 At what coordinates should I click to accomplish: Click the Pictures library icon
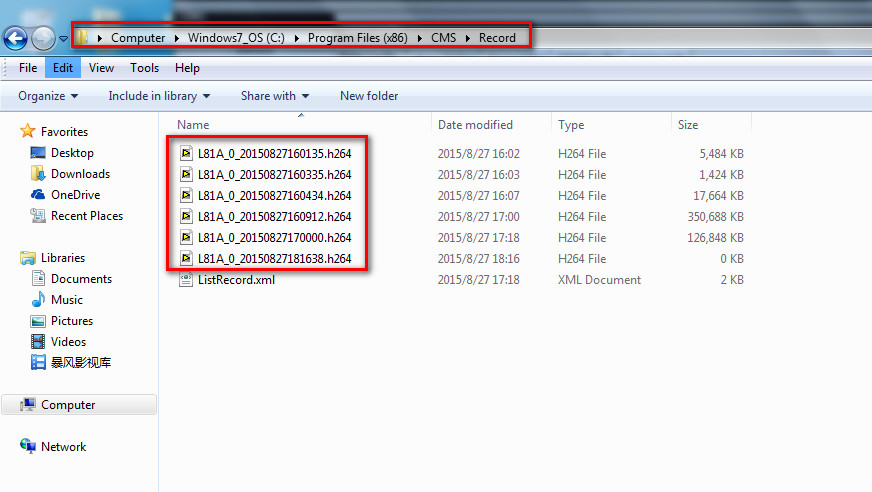point(38,321)
